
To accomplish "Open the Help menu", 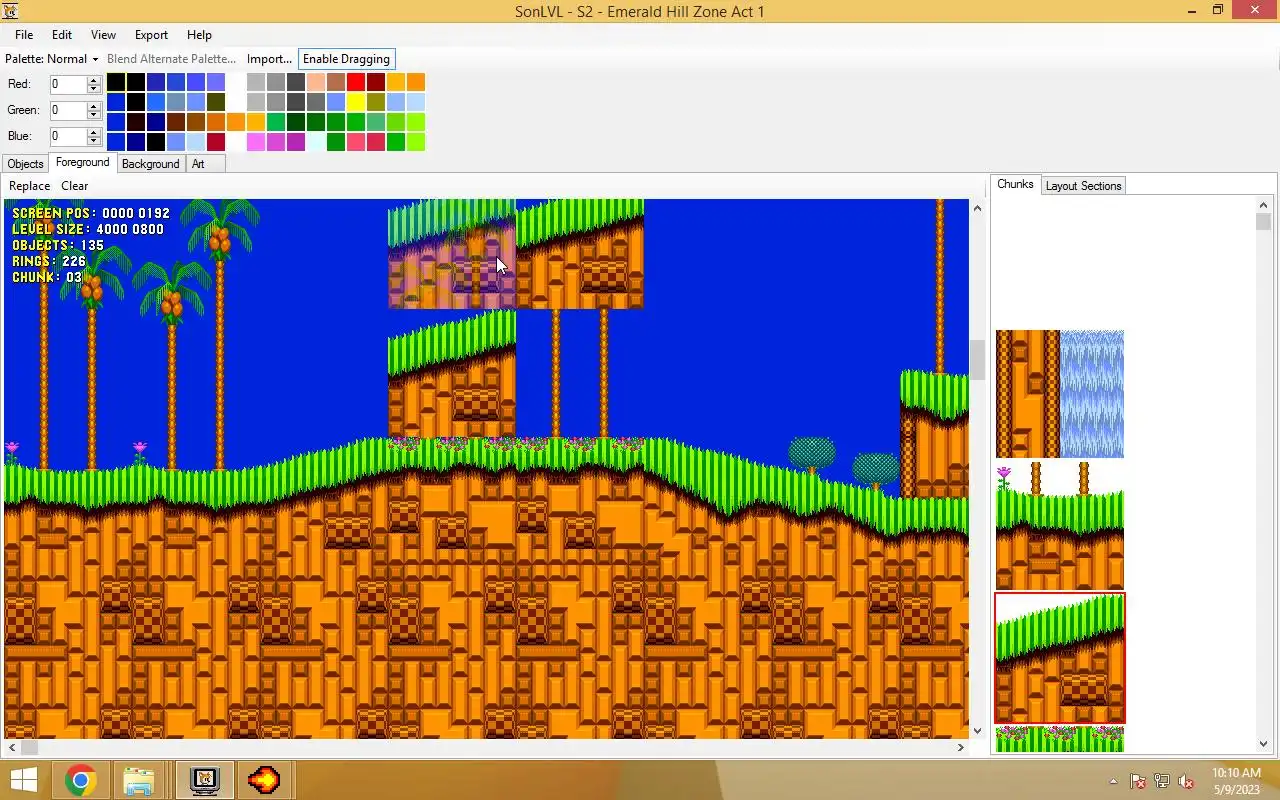I will [199, 35].
